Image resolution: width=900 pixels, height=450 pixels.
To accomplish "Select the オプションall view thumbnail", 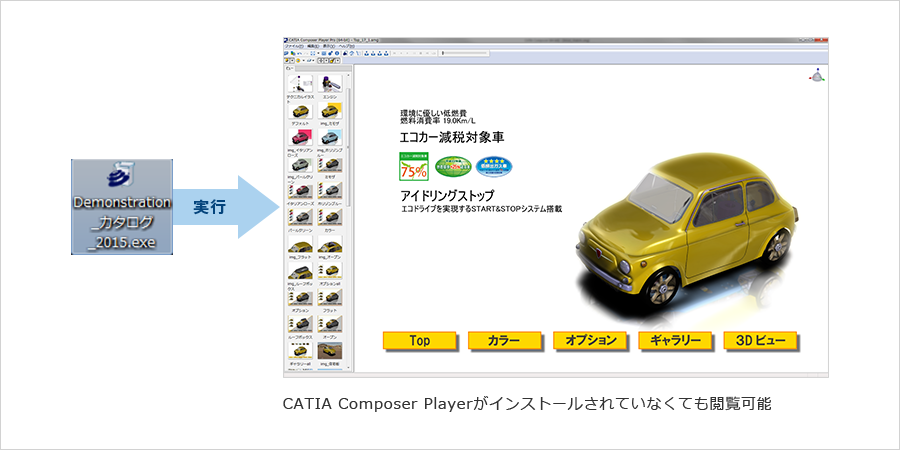I will 330,271.
